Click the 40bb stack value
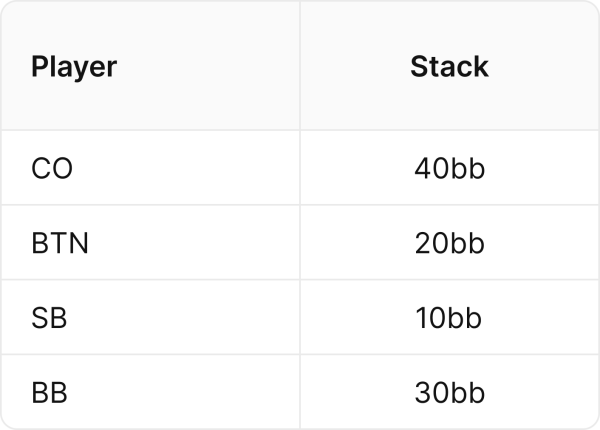 click(x=449, y=168)
